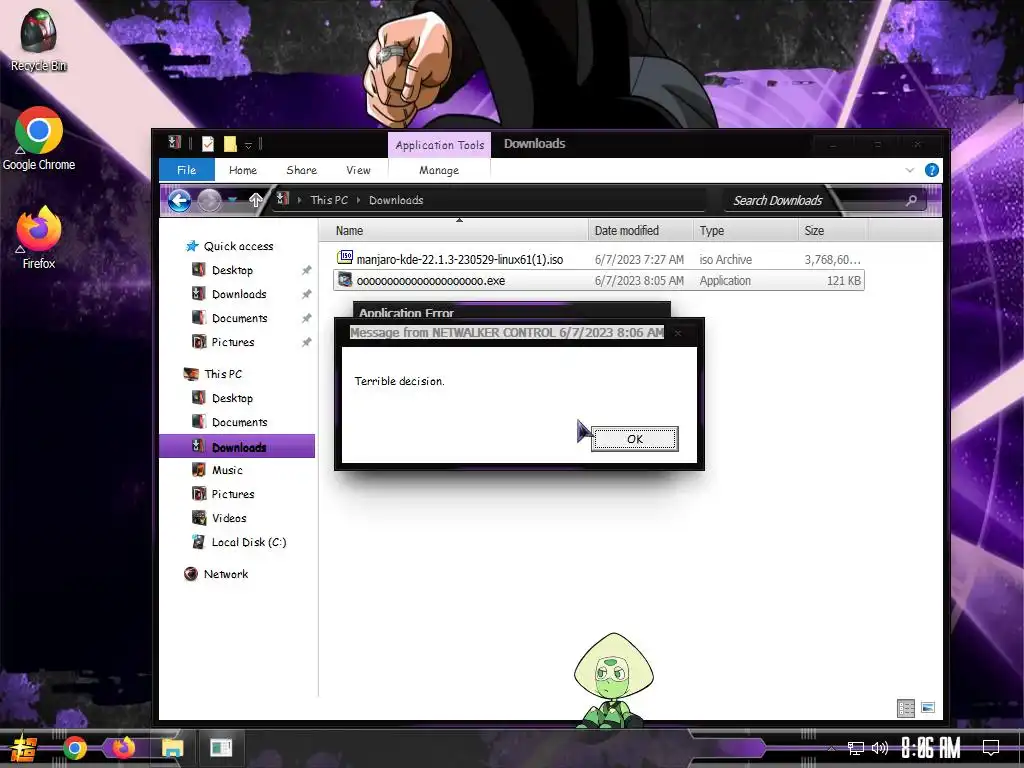This screenshot has height=768, width=1024.
Task: Open the Customize Quick Access Toolbar dropdown
Action: pos(248,145)
